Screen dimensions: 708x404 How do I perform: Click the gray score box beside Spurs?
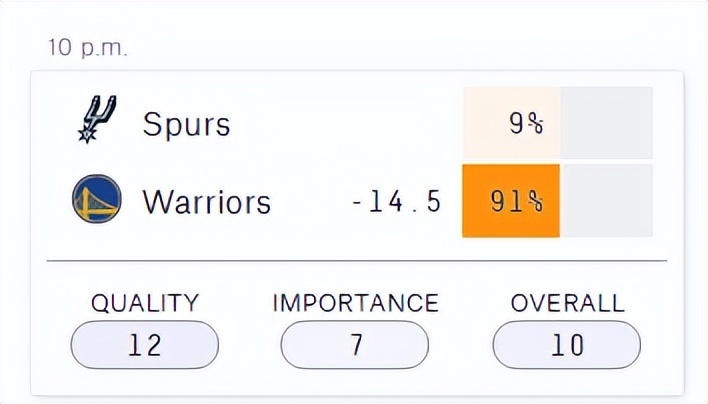[606, 123]
